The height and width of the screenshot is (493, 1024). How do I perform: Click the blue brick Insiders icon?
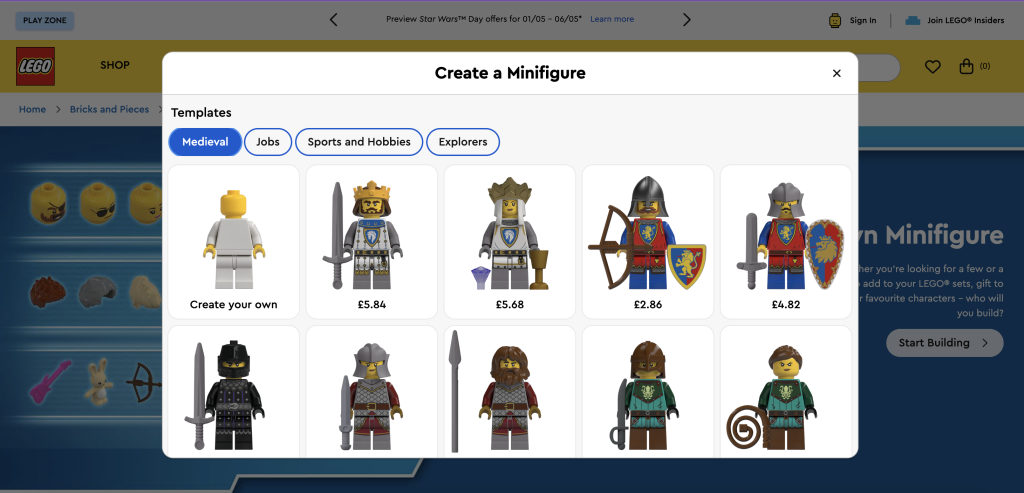(x=912, y=20)
